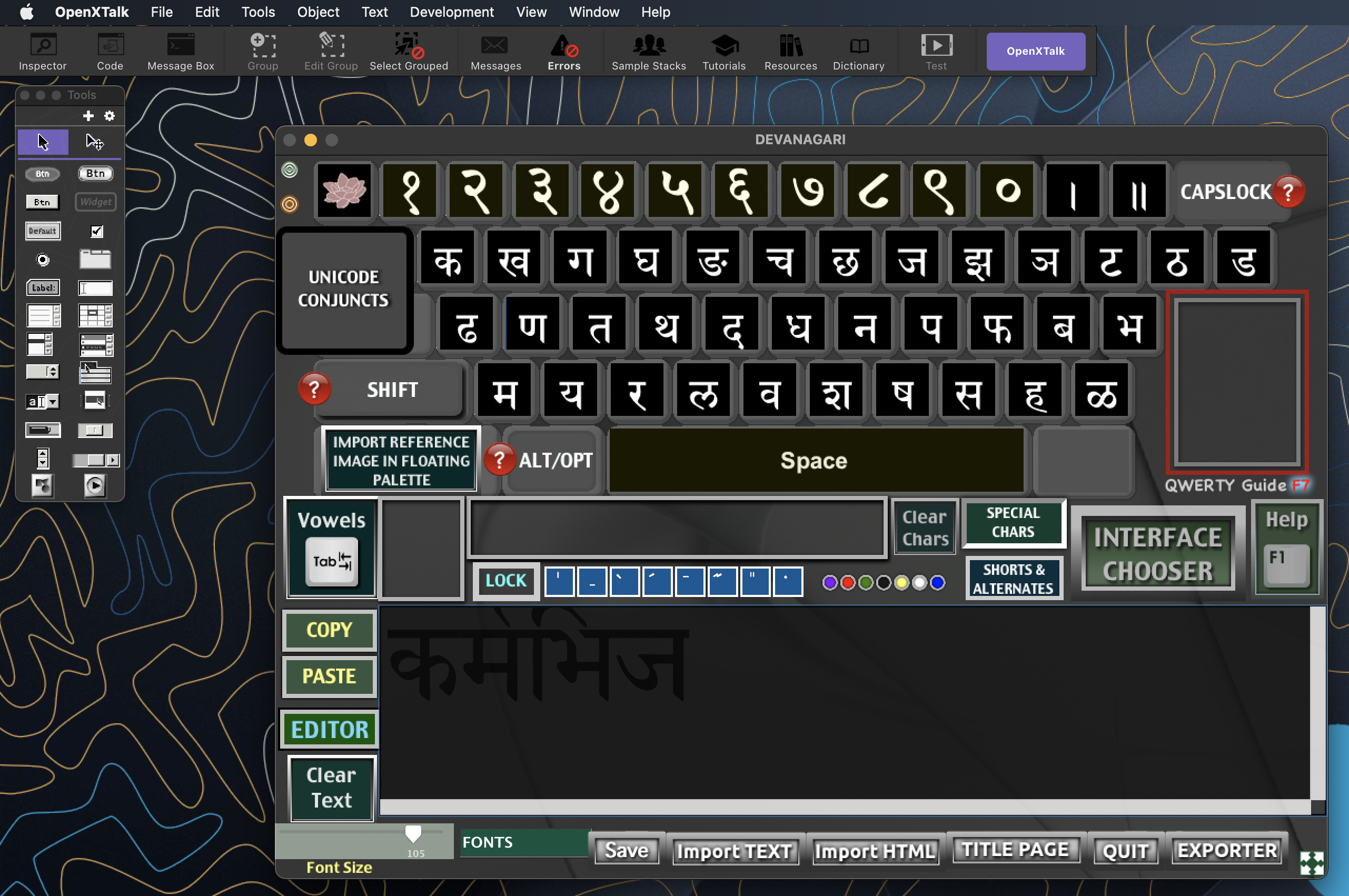Choose the Widget control in Tools palette
Screen dimensions: 1349x896
(95, 202)
